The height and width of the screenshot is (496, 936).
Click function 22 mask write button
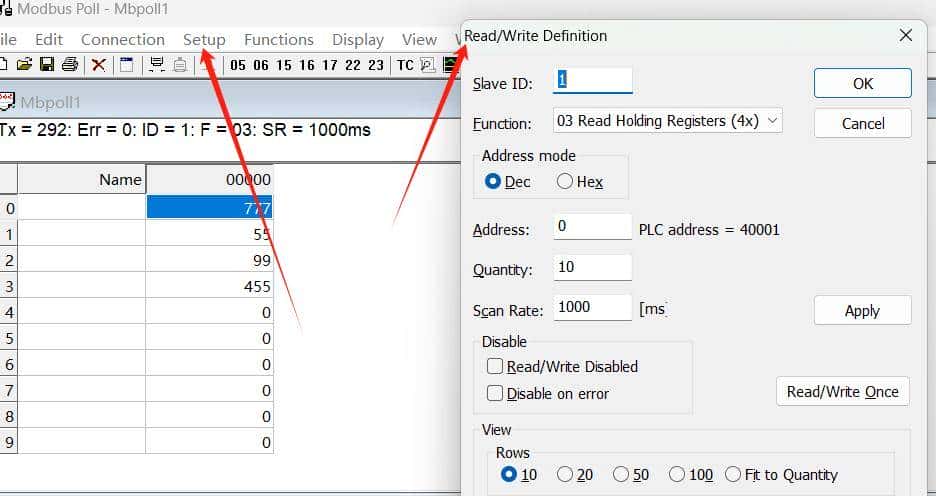tap(353, 65)
